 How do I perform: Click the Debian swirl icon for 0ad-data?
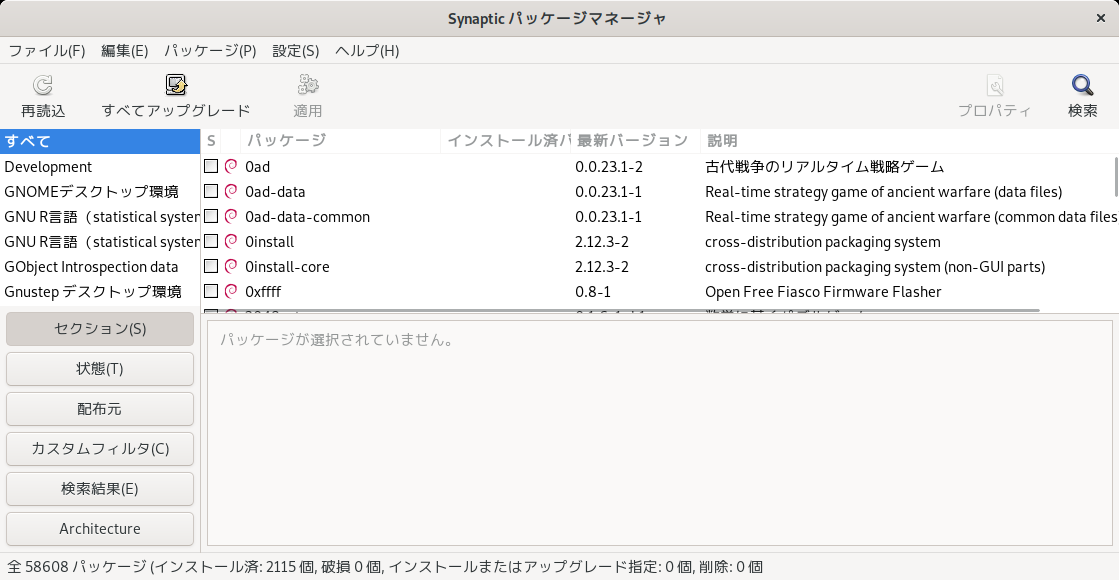tap(231, 191)
